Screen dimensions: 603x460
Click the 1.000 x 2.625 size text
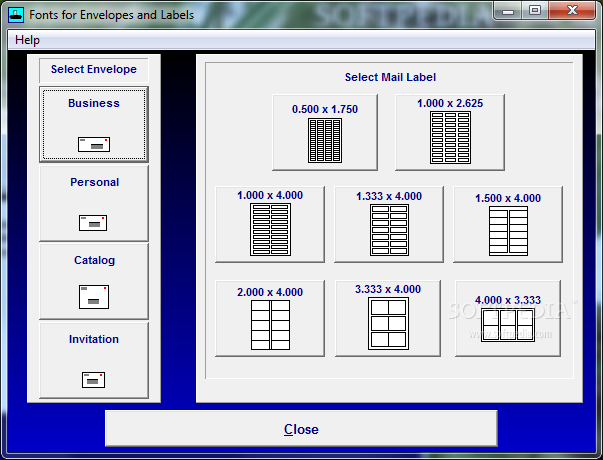(x=450, y=103)
